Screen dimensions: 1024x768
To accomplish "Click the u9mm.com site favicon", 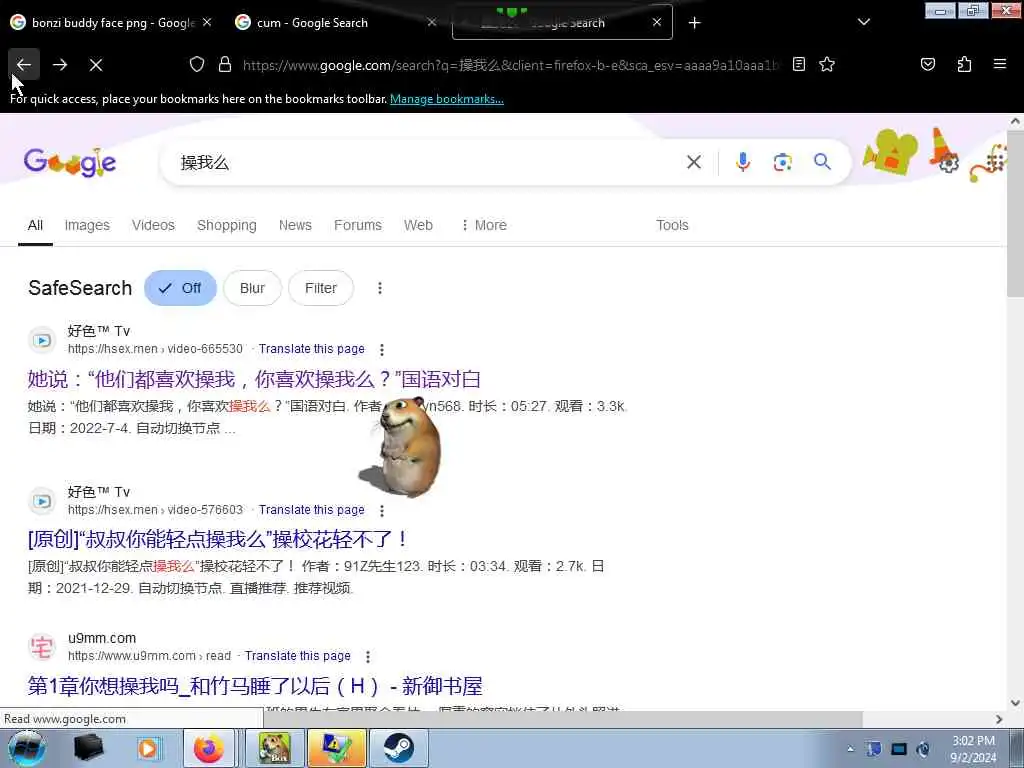I will 42,647.
